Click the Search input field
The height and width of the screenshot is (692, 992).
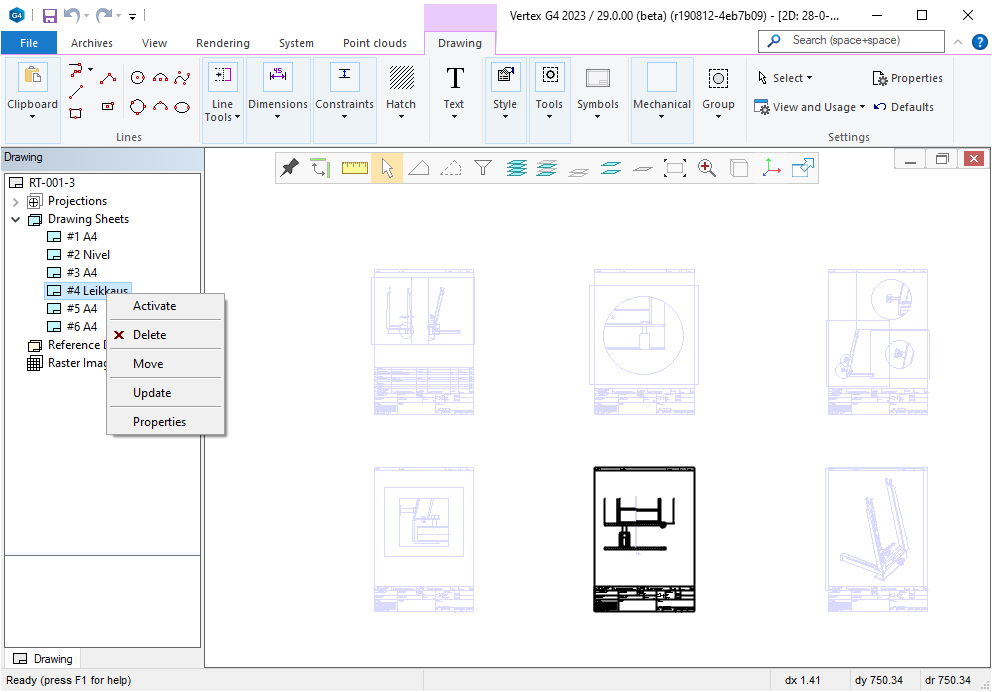coord(860,41)
